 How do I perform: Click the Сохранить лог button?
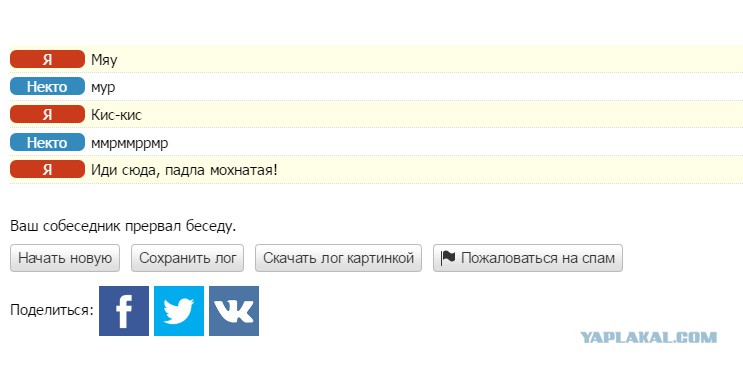coord(188,258)
